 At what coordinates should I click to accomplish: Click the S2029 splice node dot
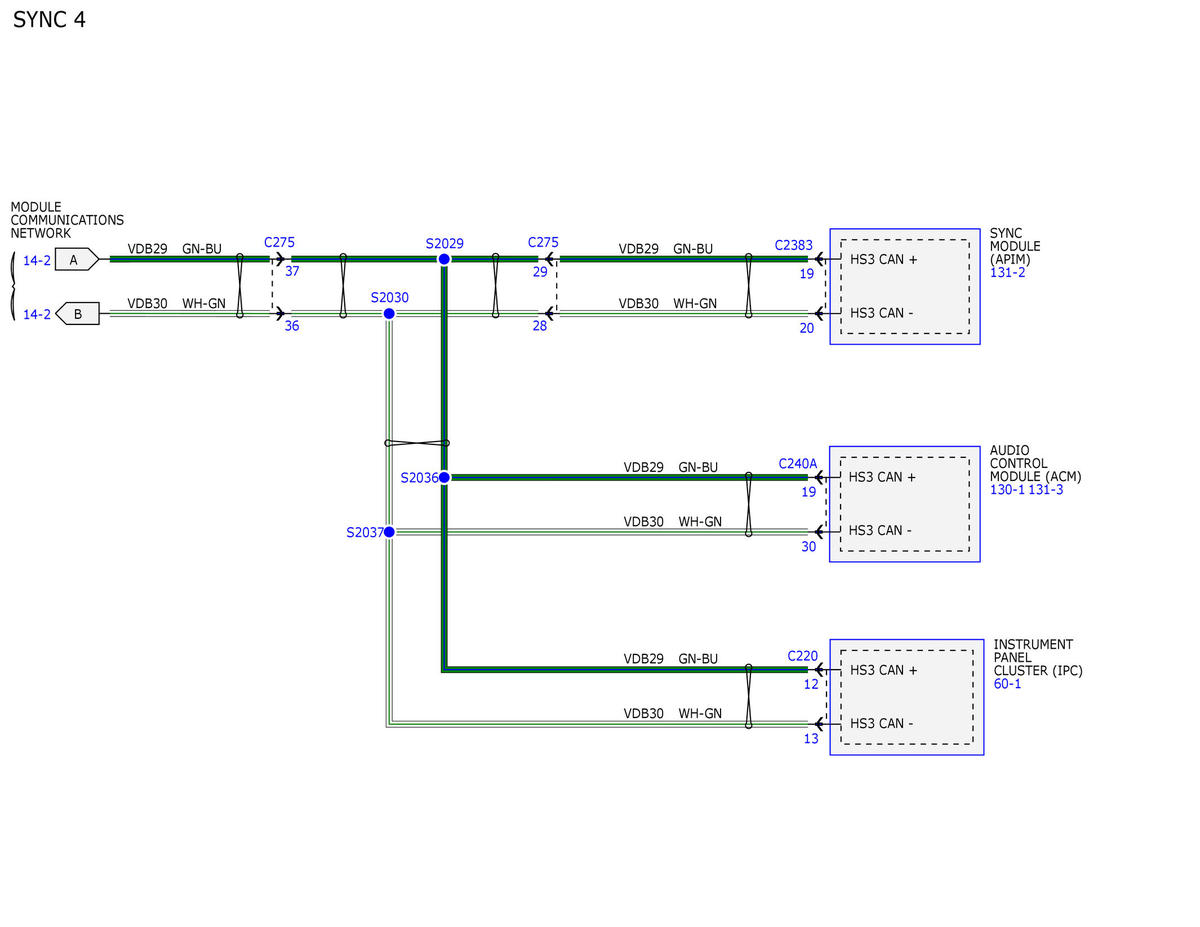click(444, 259)
